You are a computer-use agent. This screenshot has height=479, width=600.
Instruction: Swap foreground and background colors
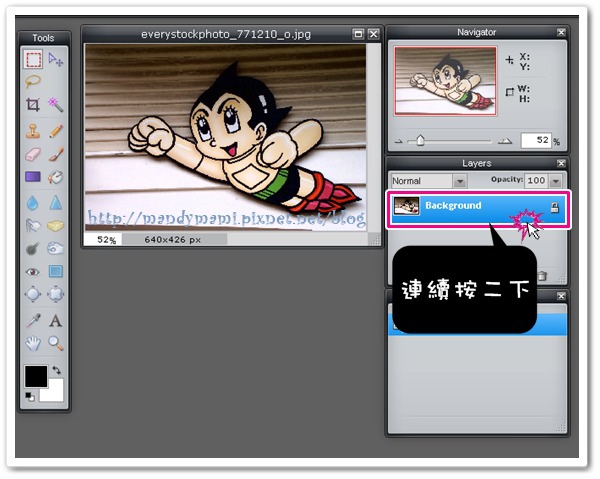(x=57, y=370)
